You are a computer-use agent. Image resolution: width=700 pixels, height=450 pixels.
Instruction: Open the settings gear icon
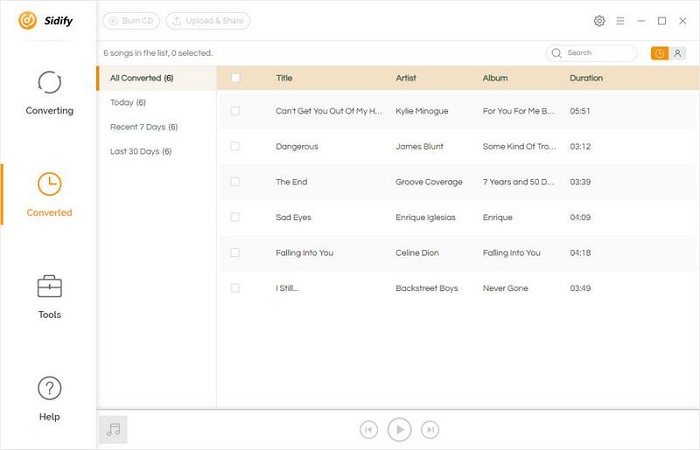(x=599, y=21)
